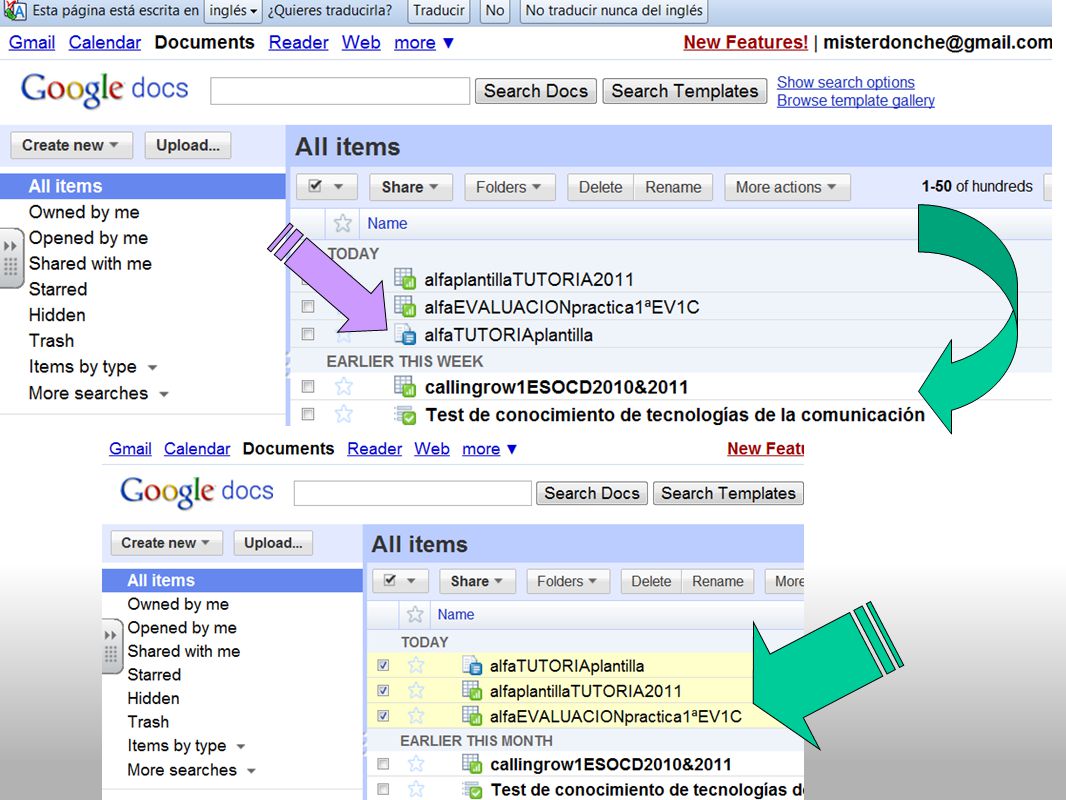Select Hidden in the lower sidebar
The image size is (1066, 800).
tap(154, 698)
